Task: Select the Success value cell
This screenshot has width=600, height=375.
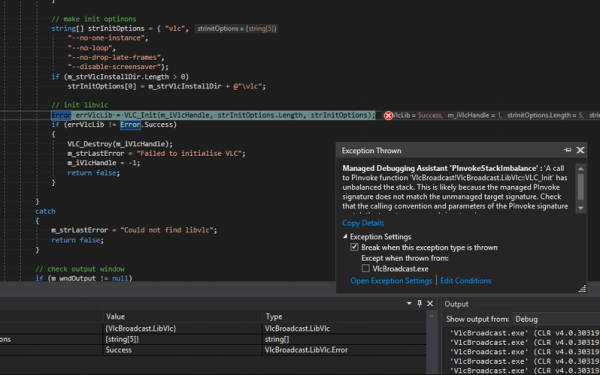Action: coord(183,350)
